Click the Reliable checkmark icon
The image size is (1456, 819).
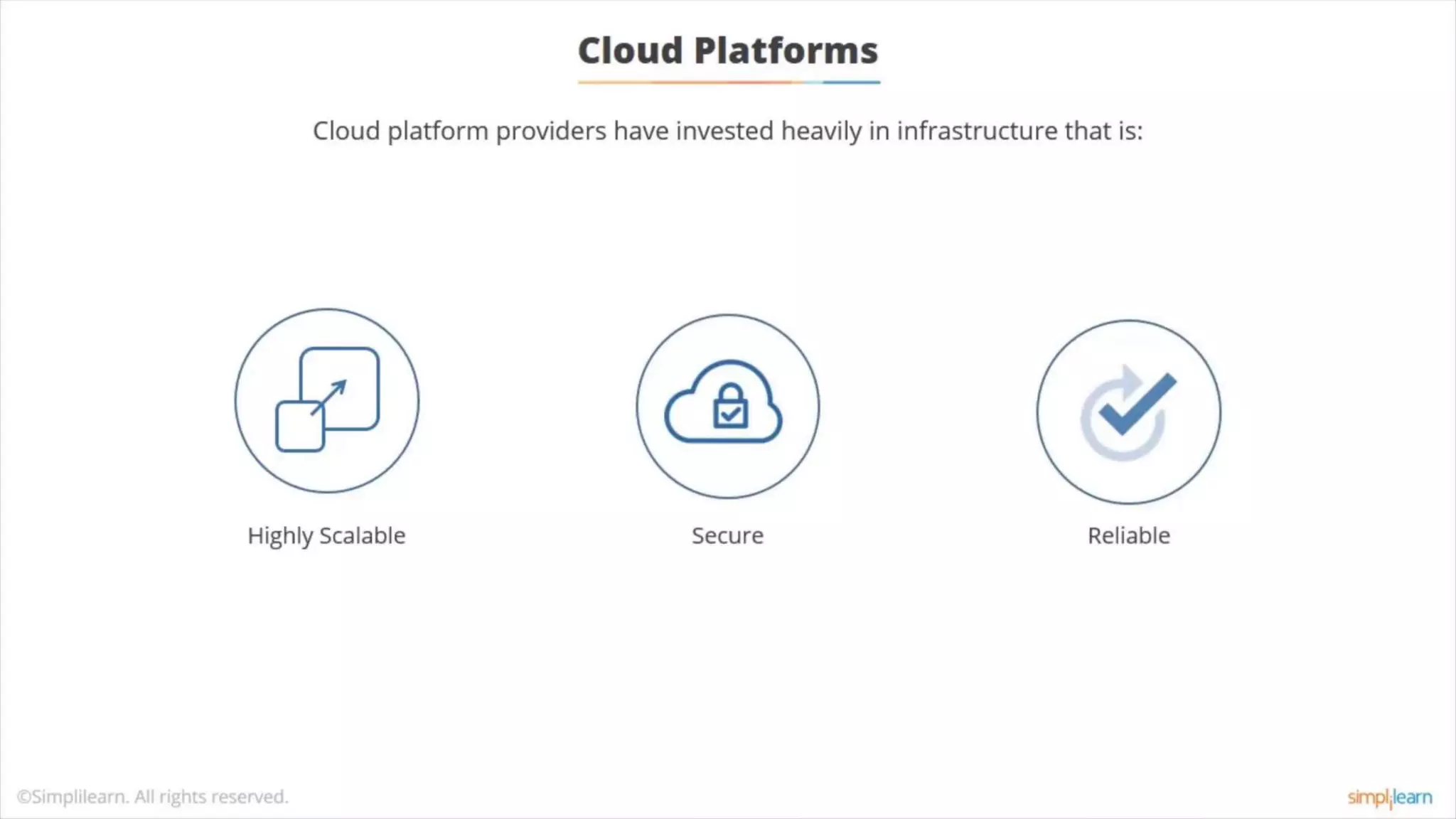pyautogui.click(x=1129, y=412)
